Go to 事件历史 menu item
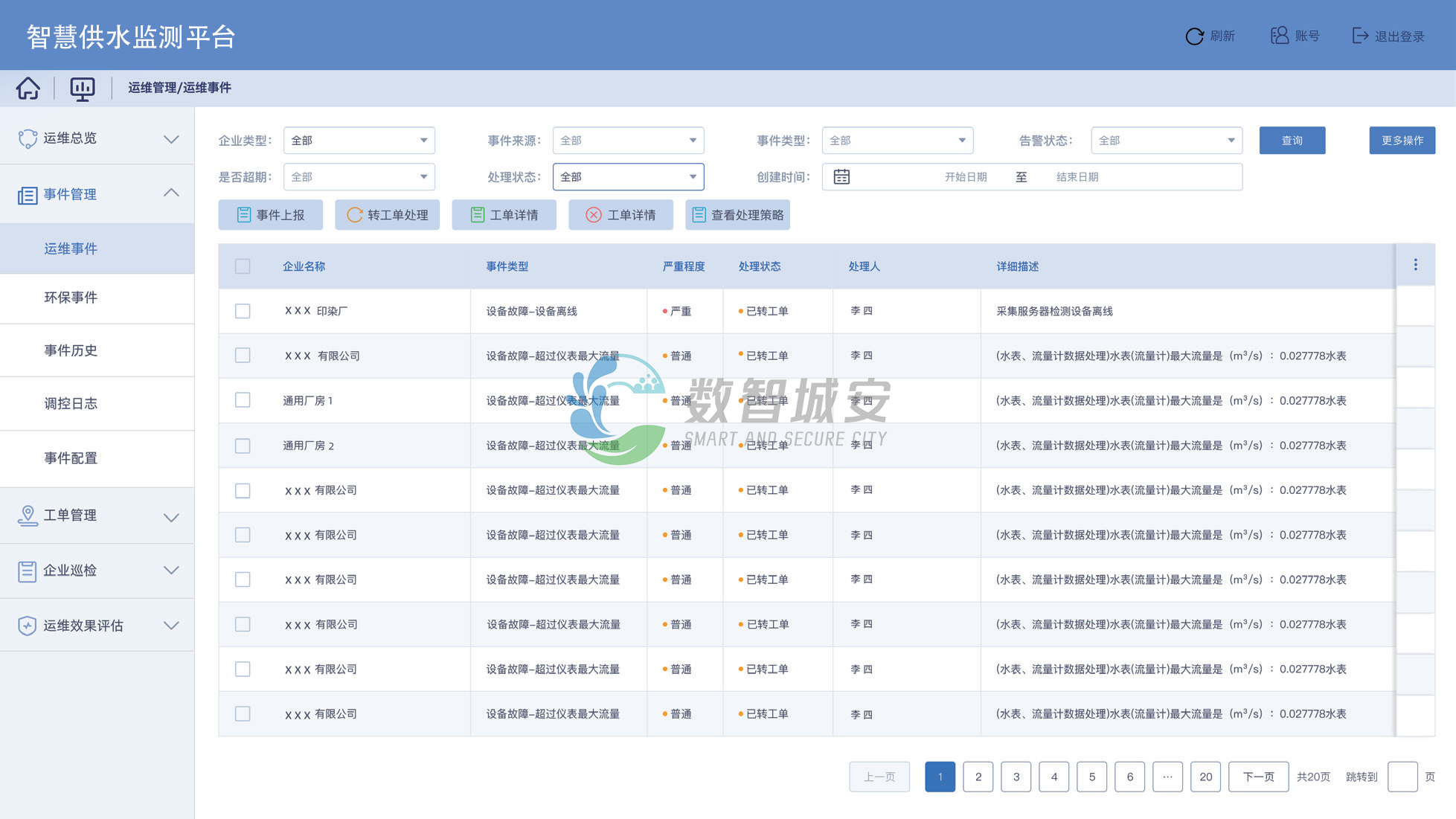 tap(71, 350)
